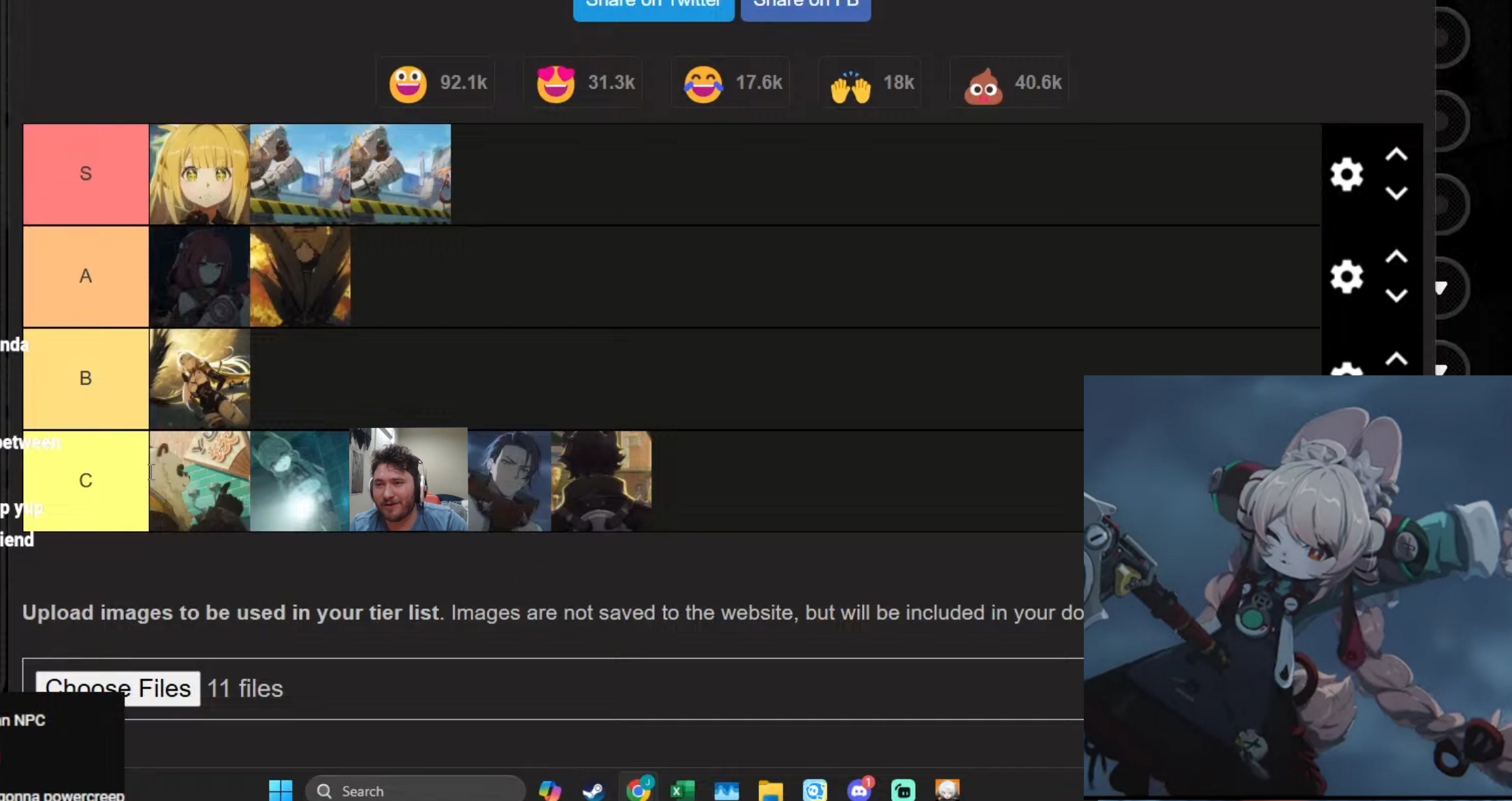Click the chibi character video overlay
Viewport: 1512px width, 801px height.
1298,585
